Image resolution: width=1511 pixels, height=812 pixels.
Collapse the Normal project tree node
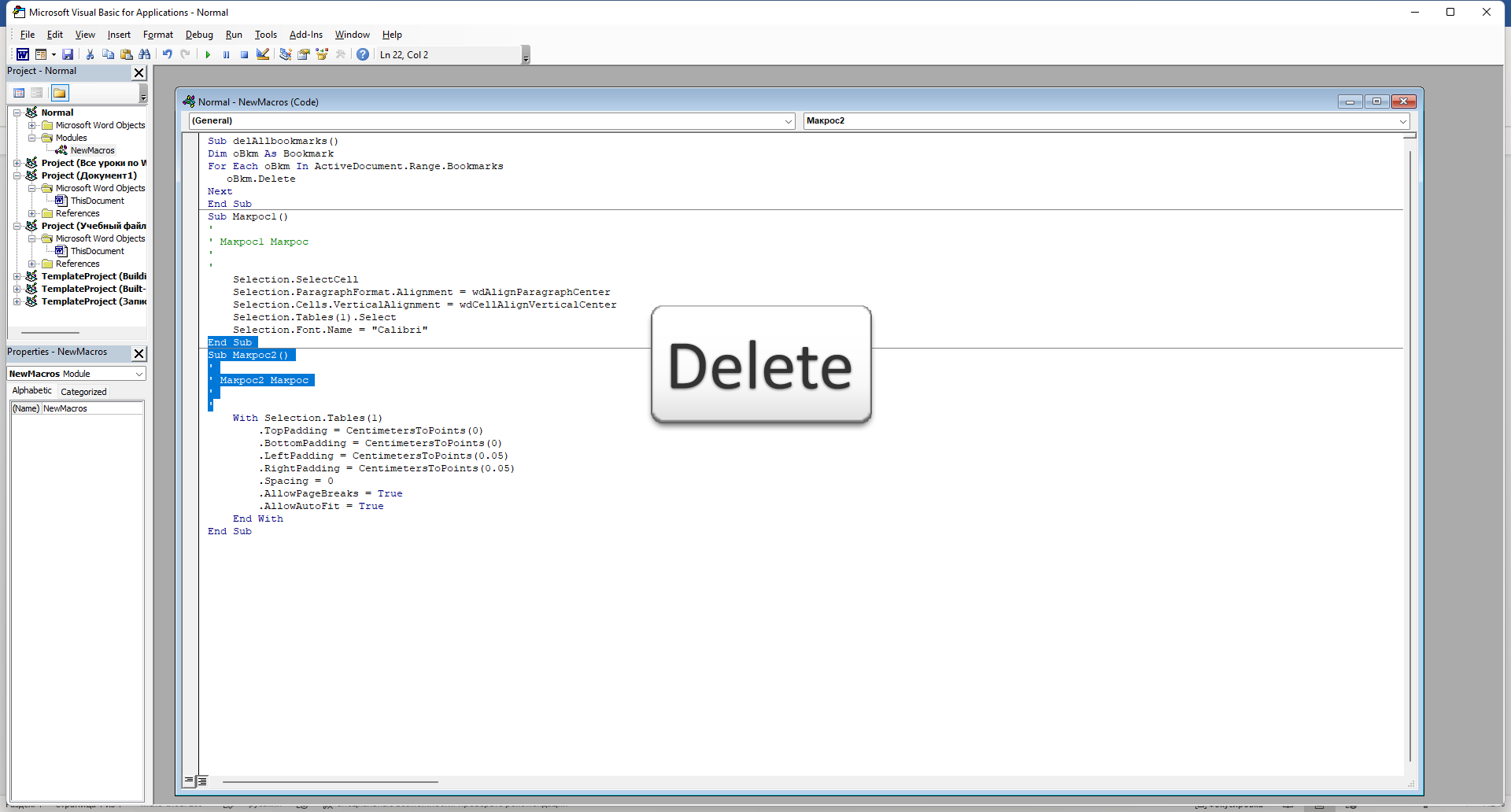point(17,113)
